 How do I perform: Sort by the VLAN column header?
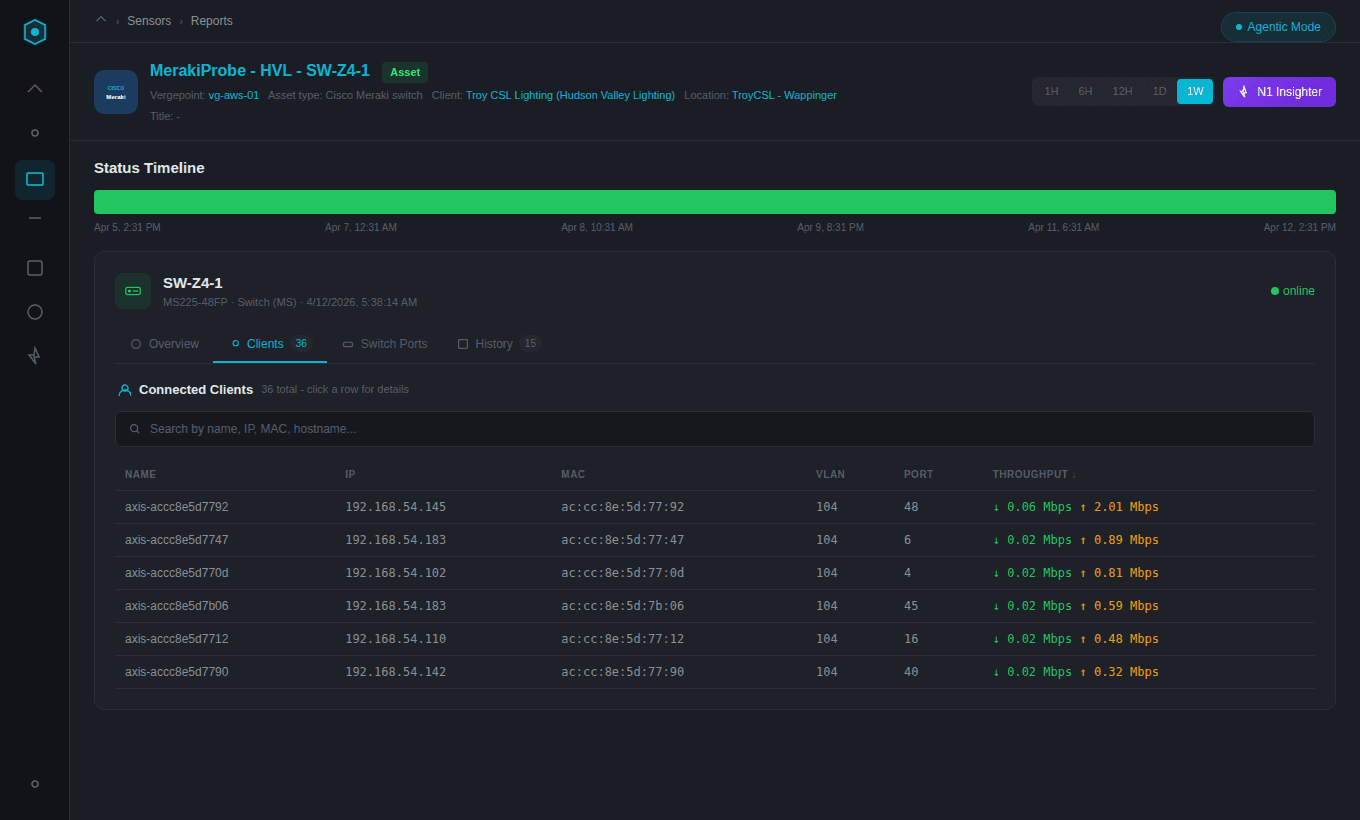pyautogui.click(x=830, y=474)
